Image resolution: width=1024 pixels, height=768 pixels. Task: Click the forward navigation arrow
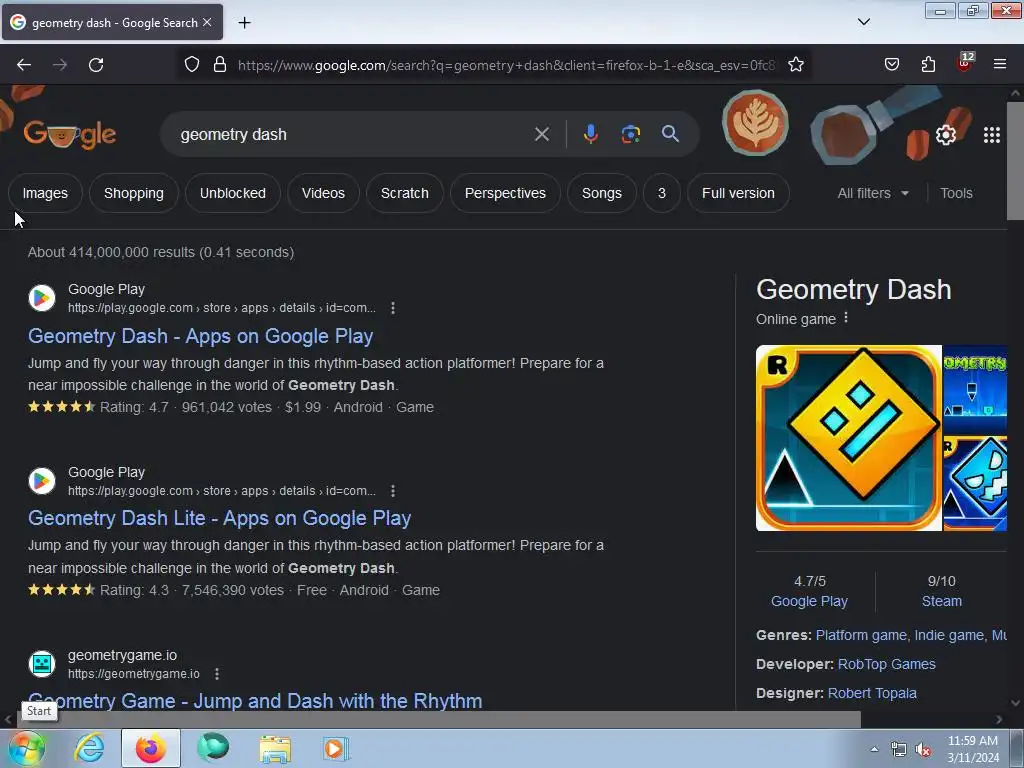pyautogui.click(x=60, y=65)
